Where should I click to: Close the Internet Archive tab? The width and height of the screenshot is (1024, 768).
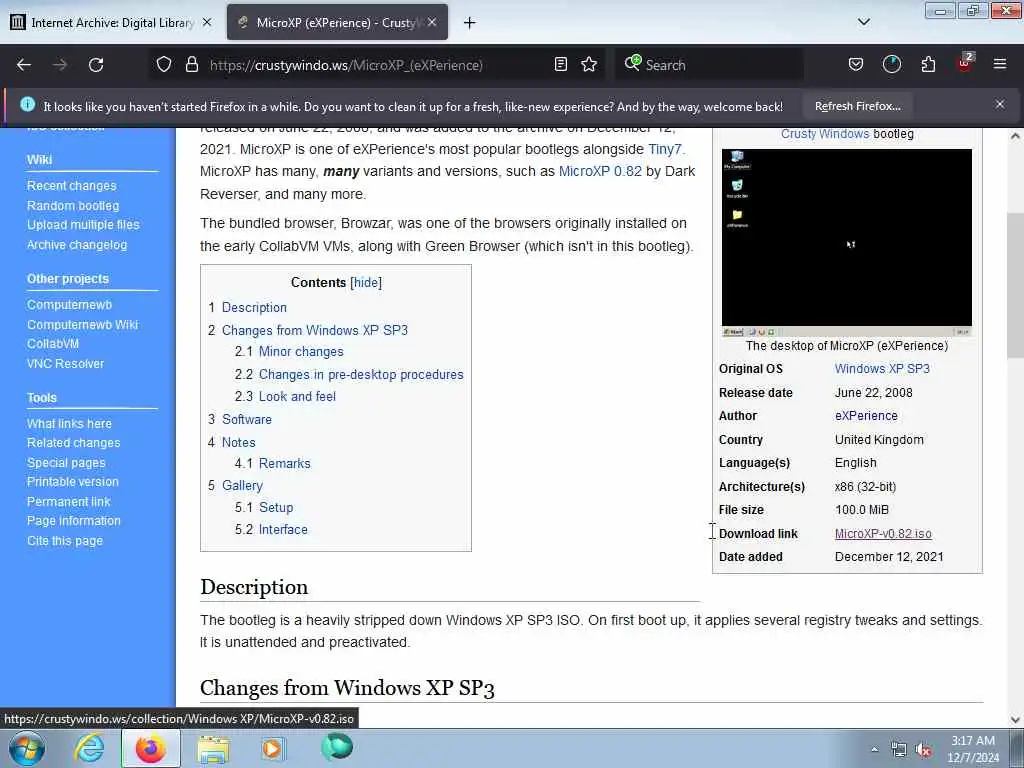pyautogui.click(x=207, y=22)
